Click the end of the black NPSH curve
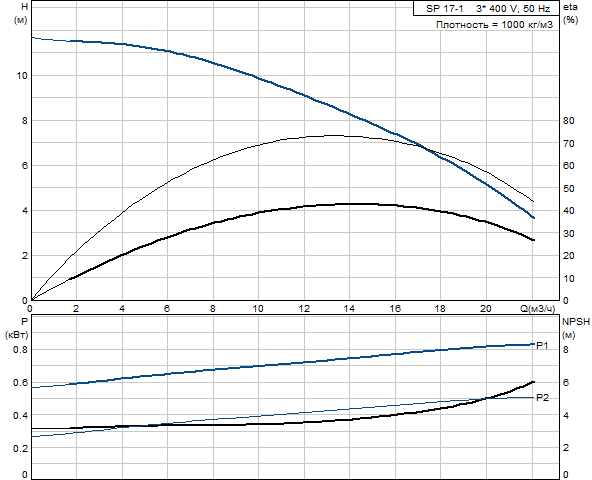The image size is (592, 480). (533, 382)
